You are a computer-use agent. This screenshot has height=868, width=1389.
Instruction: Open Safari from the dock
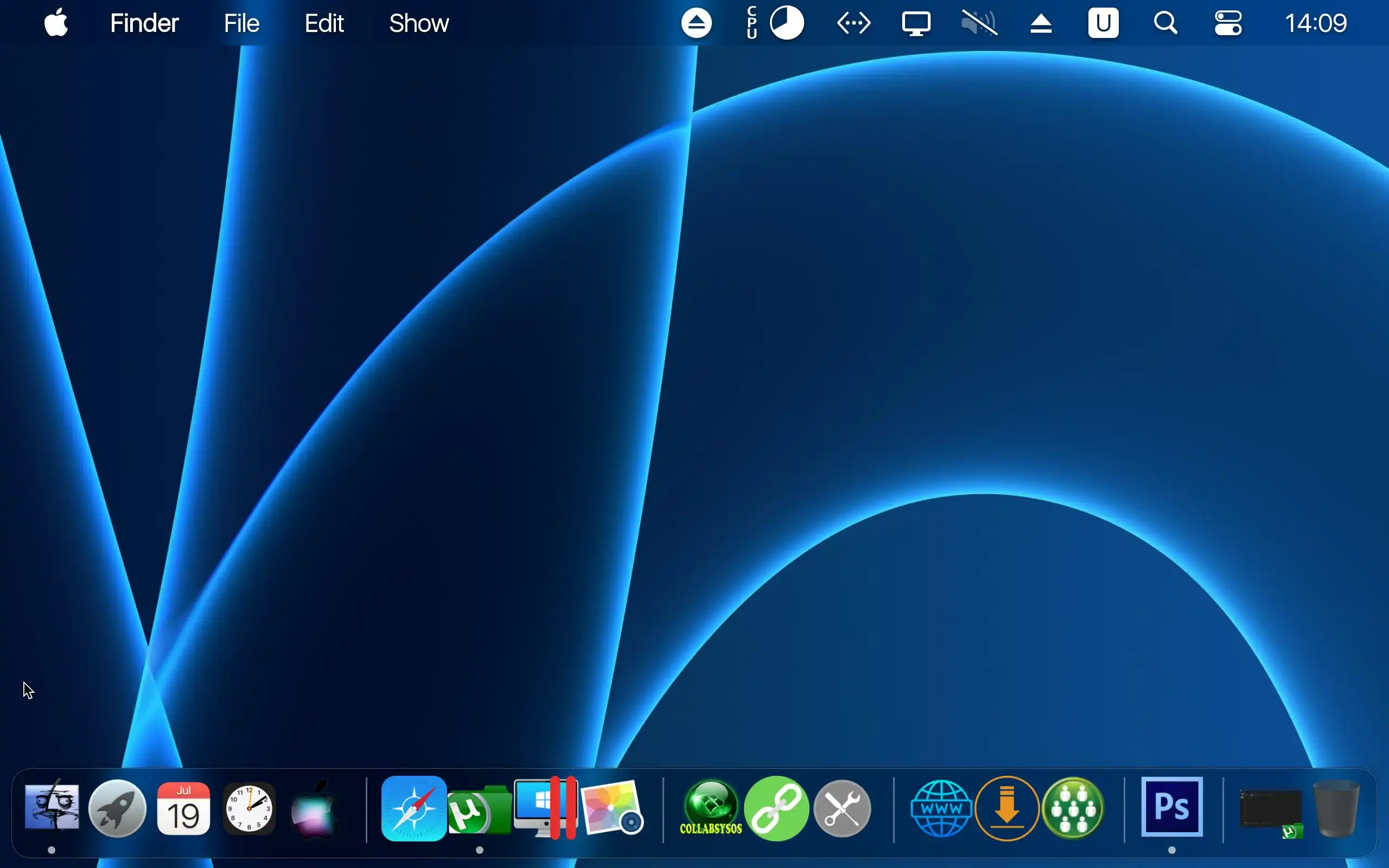(413, 808)
